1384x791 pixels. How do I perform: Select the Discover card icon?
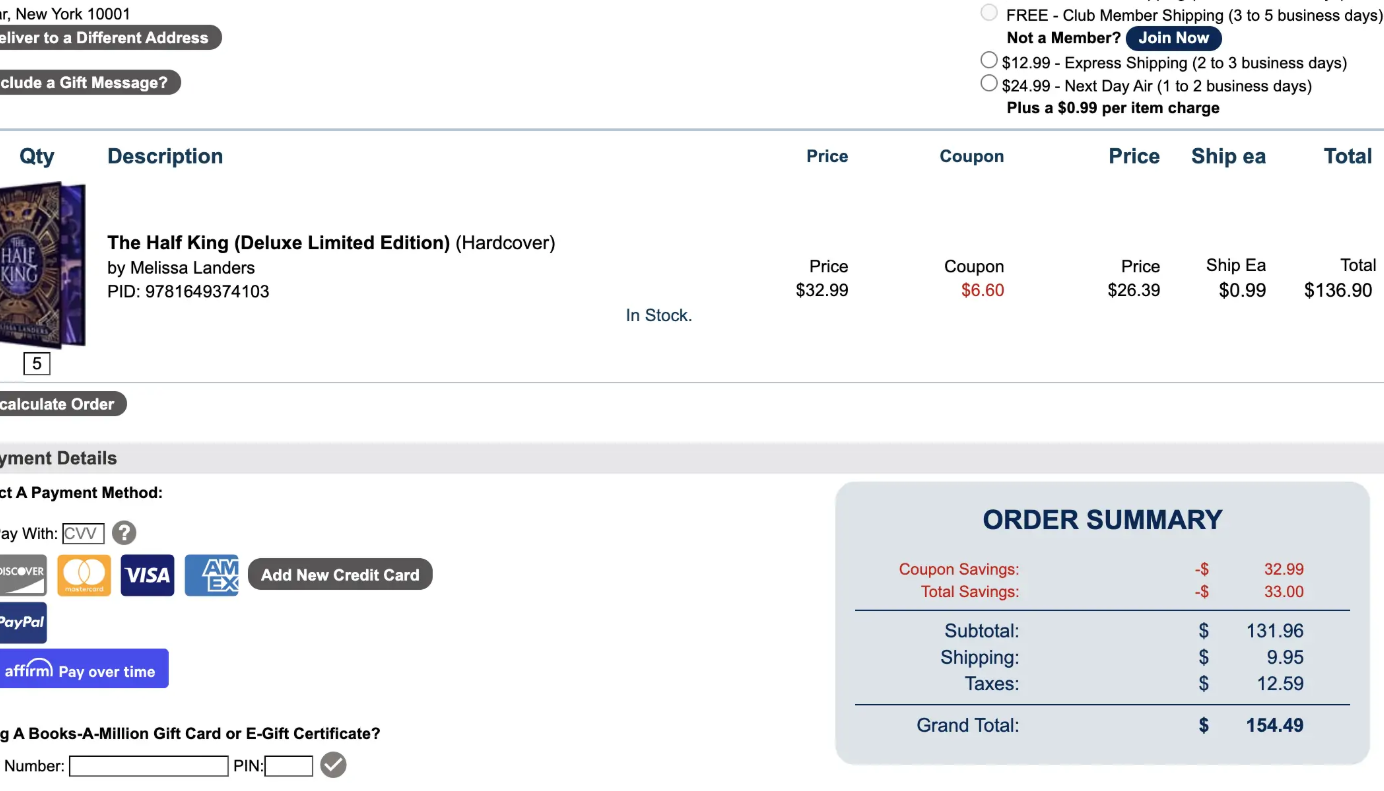pos(22,575)
